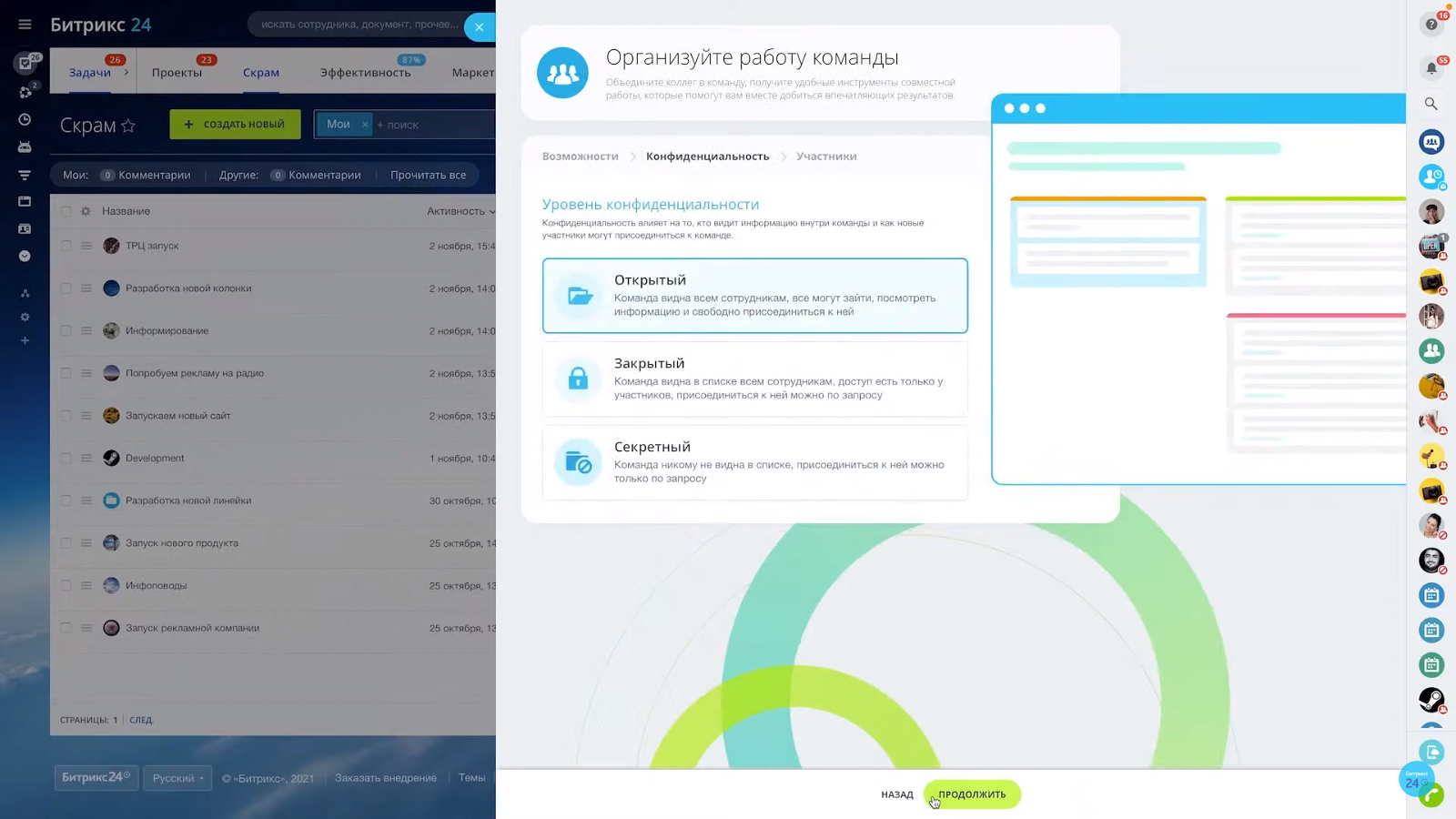The image size is (1456, 819).
Task: Expand the Задачи submenu chevron
Action: (126, 72)
